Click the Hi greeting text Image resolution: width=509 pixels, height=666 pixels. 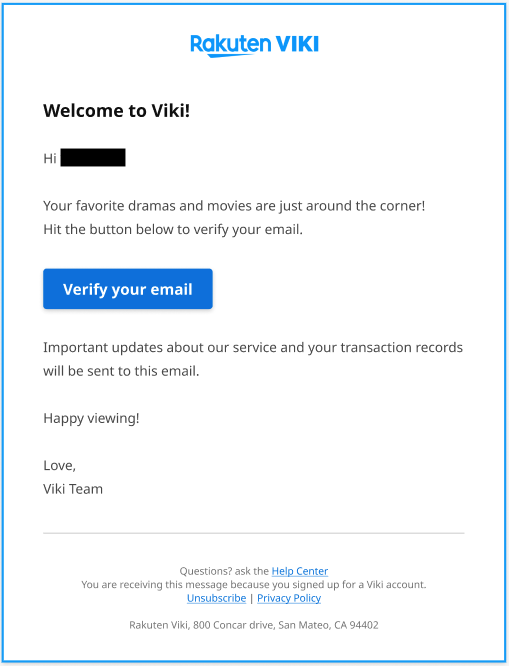pos(50,158)
